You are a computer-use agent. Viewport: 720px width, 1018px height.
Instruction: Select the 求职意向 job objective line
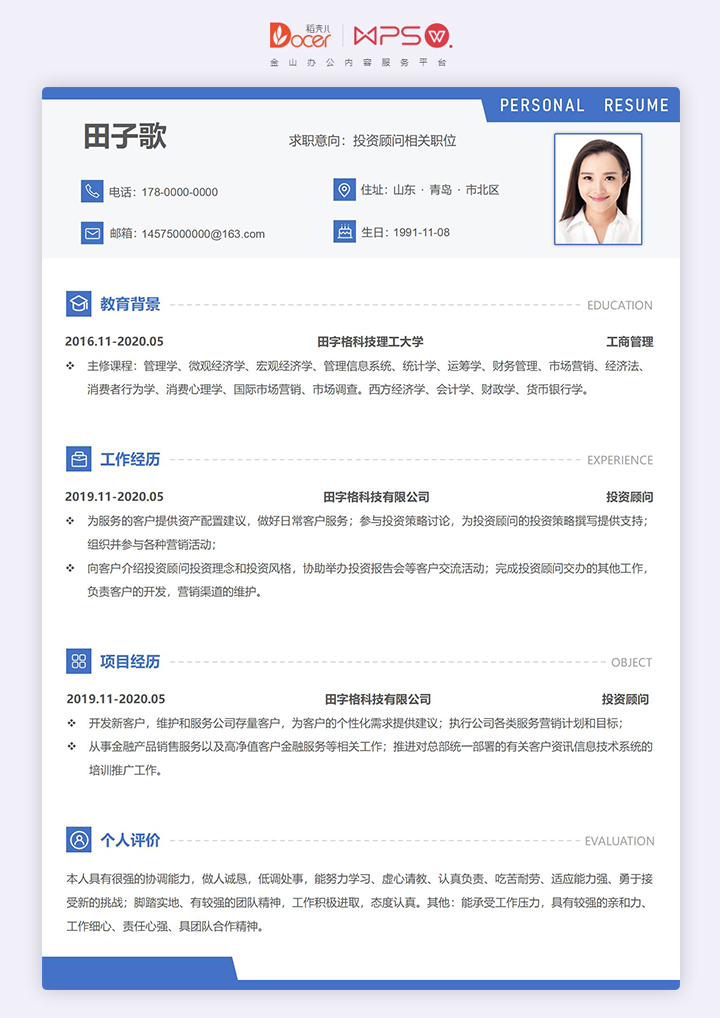(x=372, y=141)
